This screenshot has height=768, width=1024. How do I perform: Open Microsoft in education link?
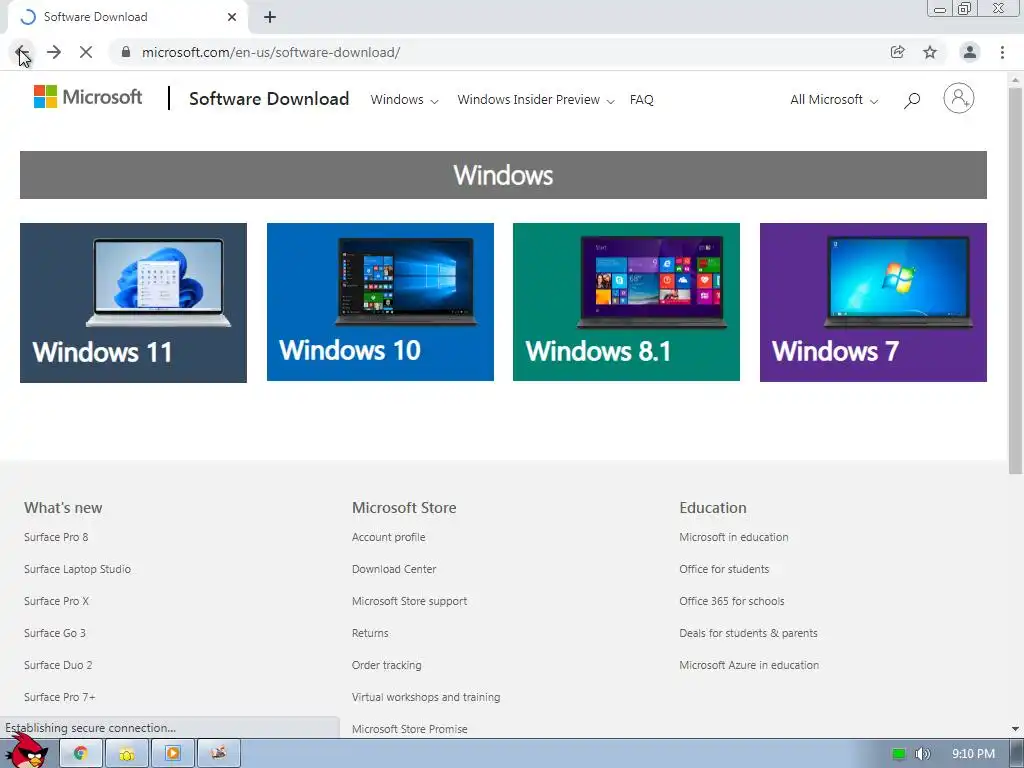[734, 537]
